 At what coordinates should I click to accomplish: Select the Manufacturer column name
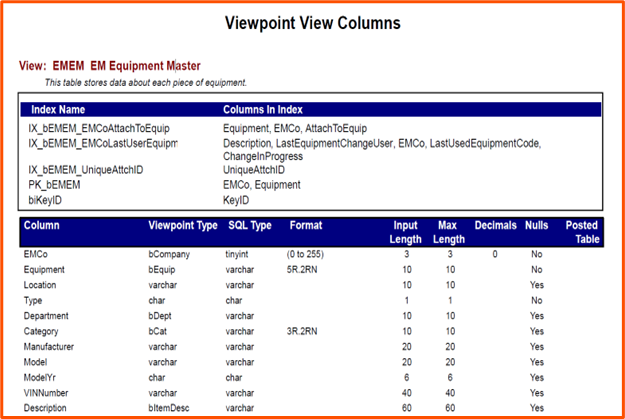(49, 346)
